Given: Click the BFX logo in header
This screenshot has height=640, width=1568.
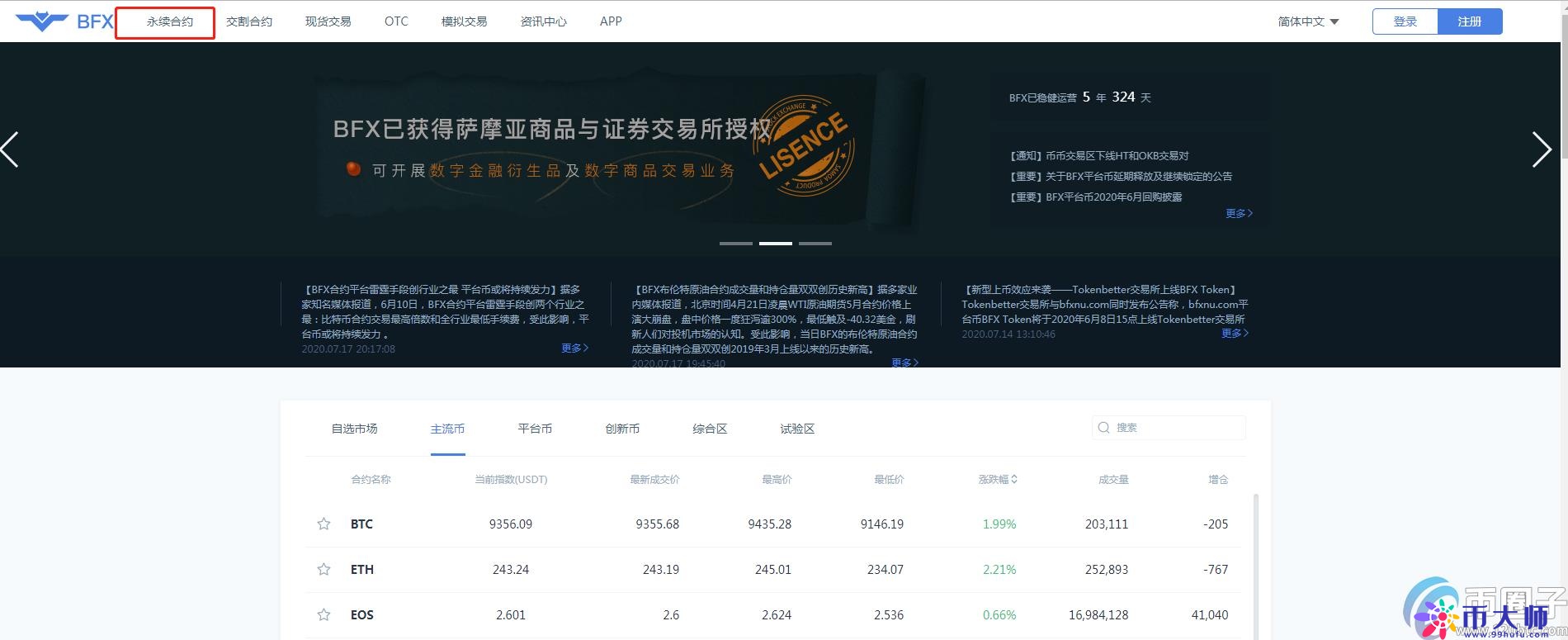Looking at the screenshot, I should coord(64,21).
